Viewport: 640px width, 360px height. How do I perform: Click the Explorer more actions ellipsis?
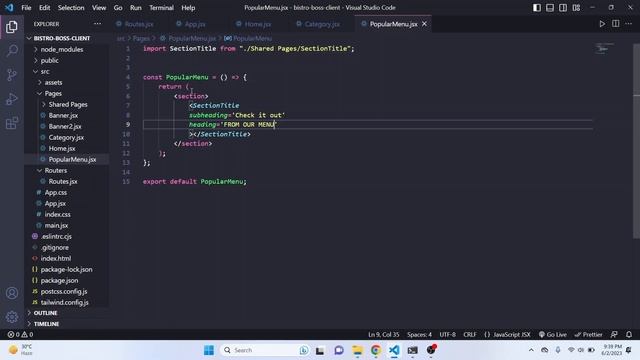tap(97, 24)
